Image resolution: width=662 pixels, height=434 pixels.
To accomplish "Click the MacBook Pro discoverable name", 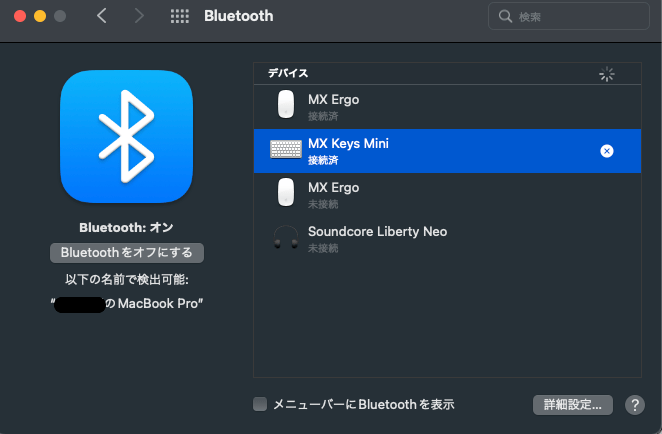I will pyautogui.click(x=127, y=304).
